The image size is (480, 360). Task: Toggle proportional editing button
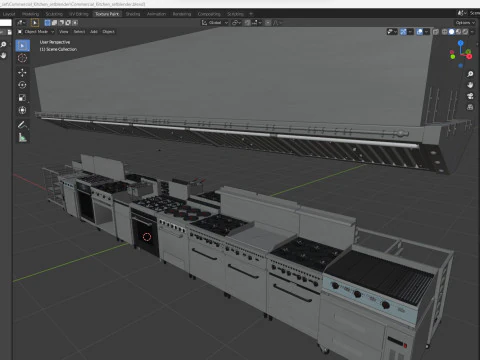coord(268,23)
